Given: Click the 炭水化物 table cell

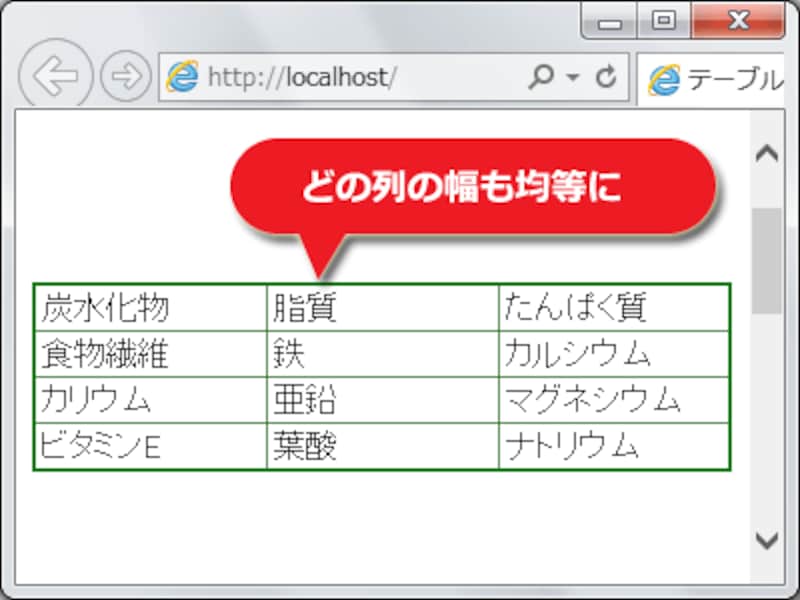Looking at the screenshot, I should point(151,308).
